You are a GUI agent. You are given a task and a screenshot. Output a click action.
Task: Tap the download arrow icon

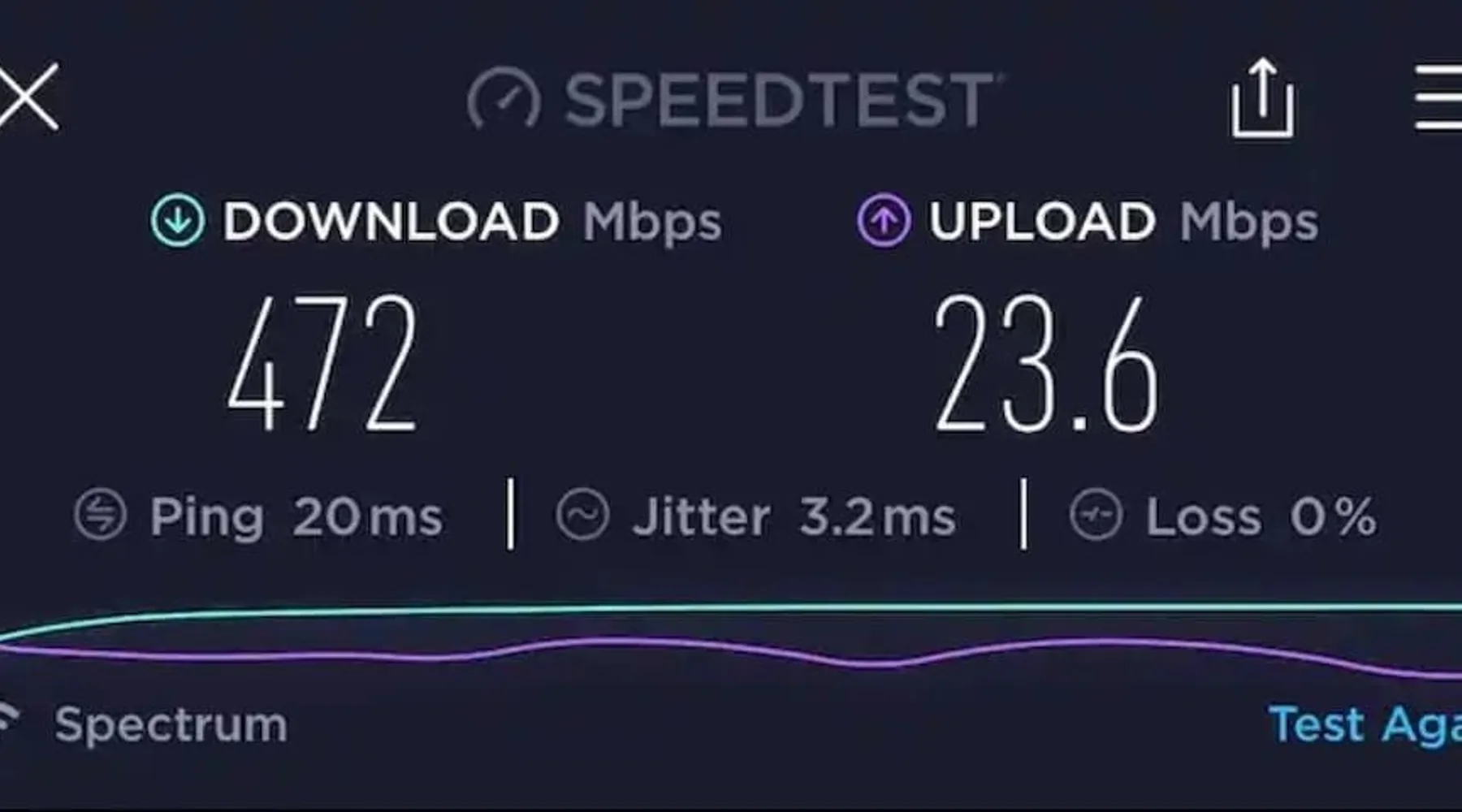[177, 220]
